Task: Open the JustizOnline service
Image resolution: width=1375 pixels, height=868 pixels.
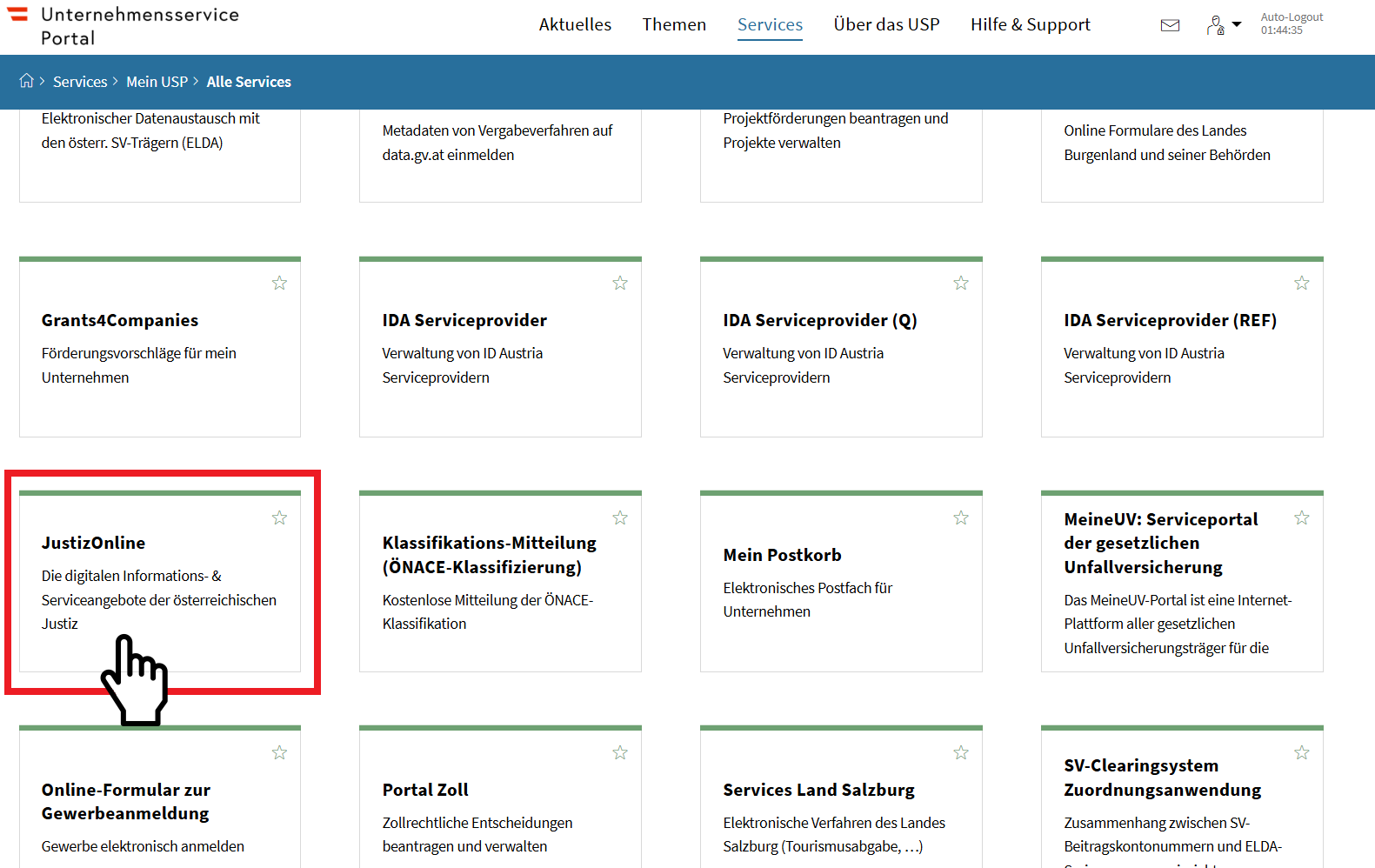Action: click(94, 544)
